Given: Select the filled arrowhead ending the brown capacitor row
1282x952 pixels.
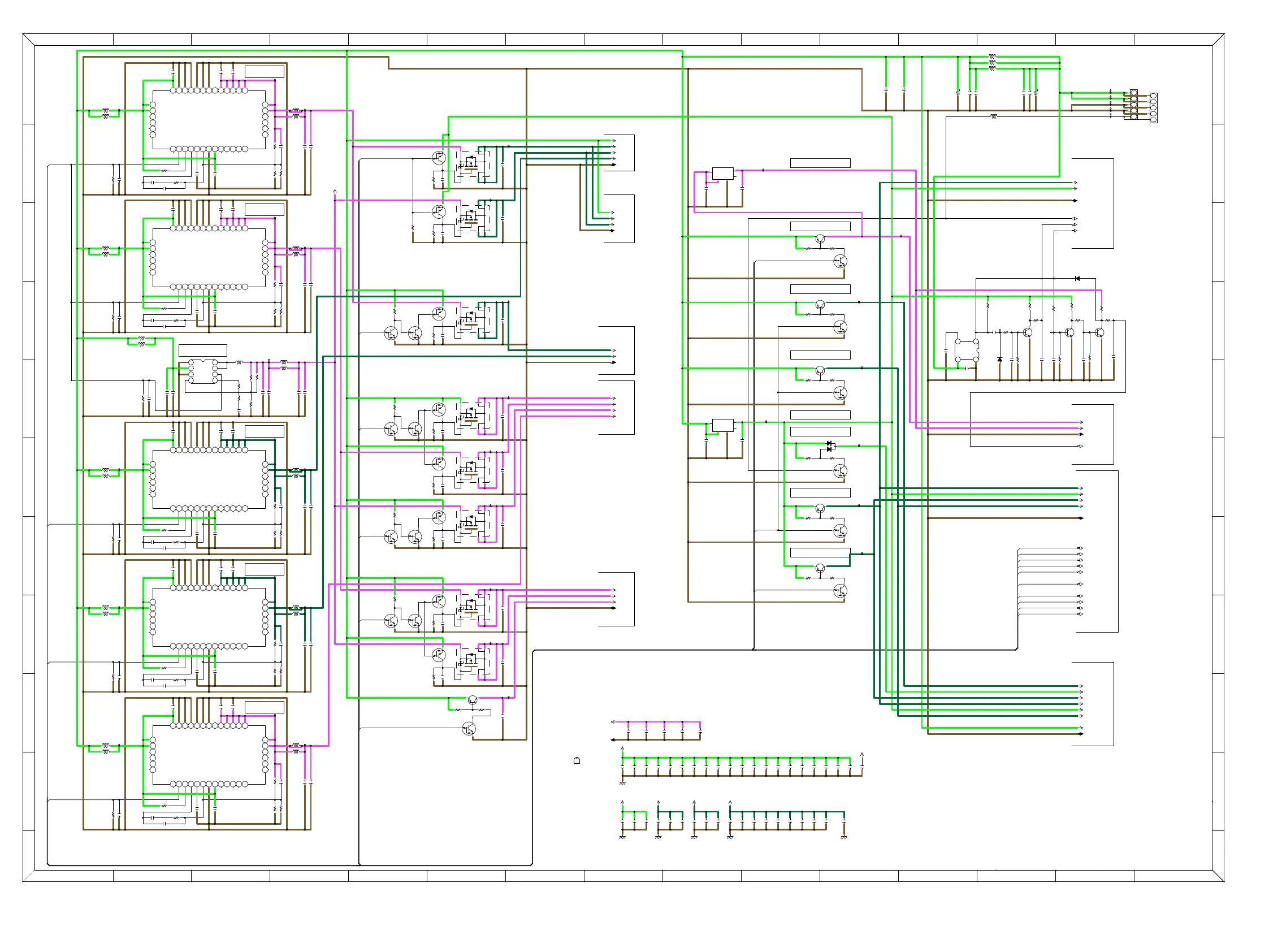Looking at the screenshot, I should (x=613, y=739).
